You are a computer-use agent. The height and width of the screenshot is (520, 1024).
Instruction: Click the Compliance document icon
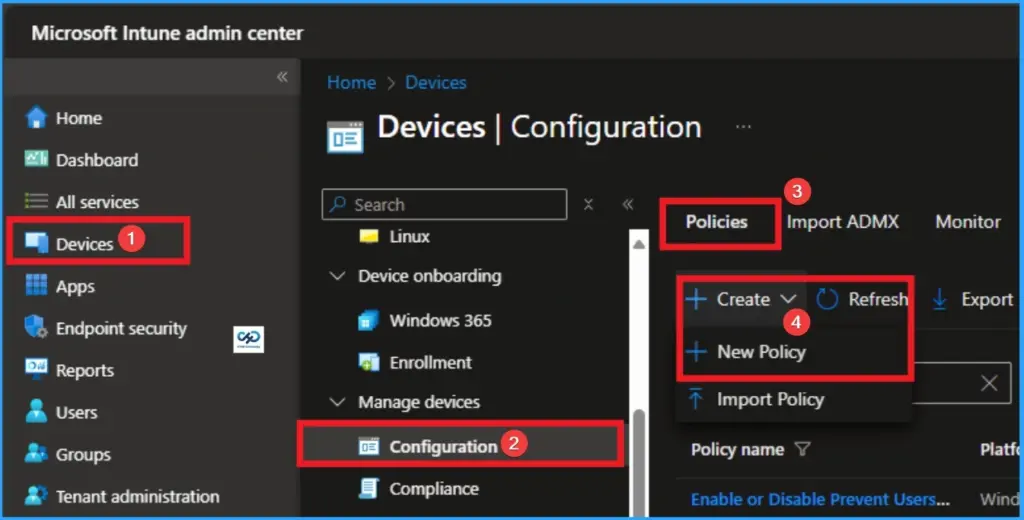(369, 488)
